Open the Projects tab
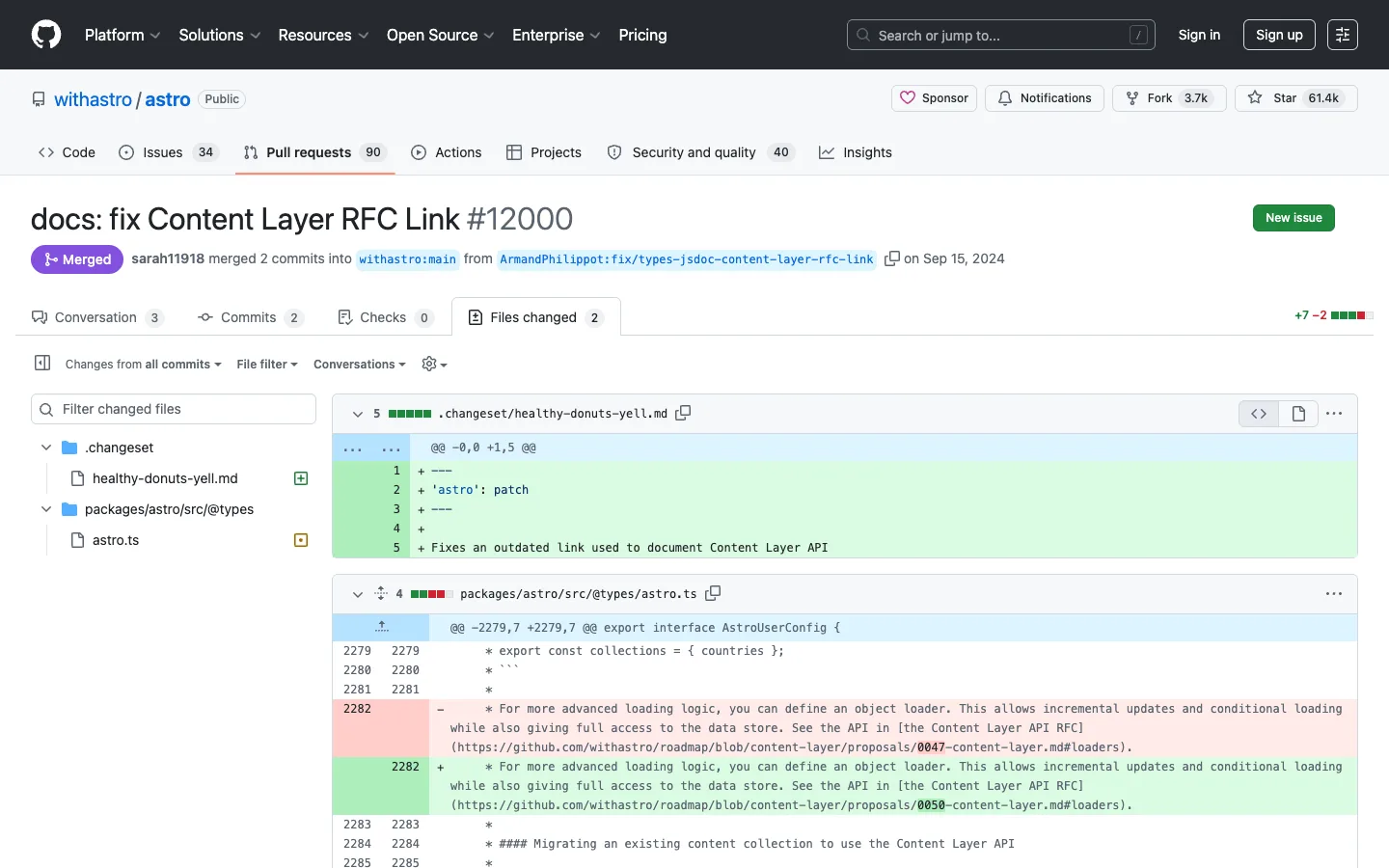1389x868 pixels. [544, 152]
